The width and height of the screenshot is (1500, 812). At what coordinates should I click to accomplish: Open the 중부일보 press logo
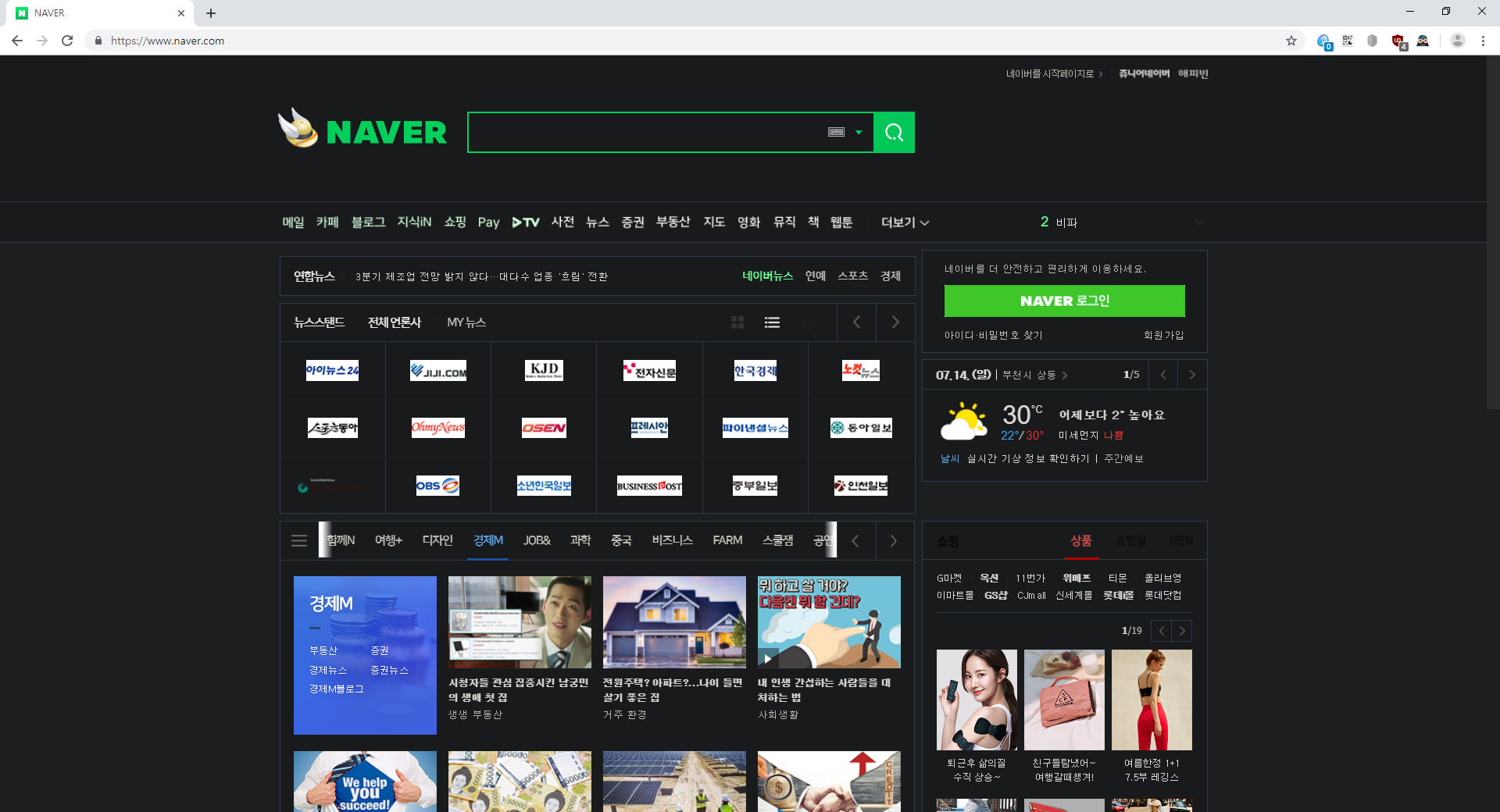755,486
